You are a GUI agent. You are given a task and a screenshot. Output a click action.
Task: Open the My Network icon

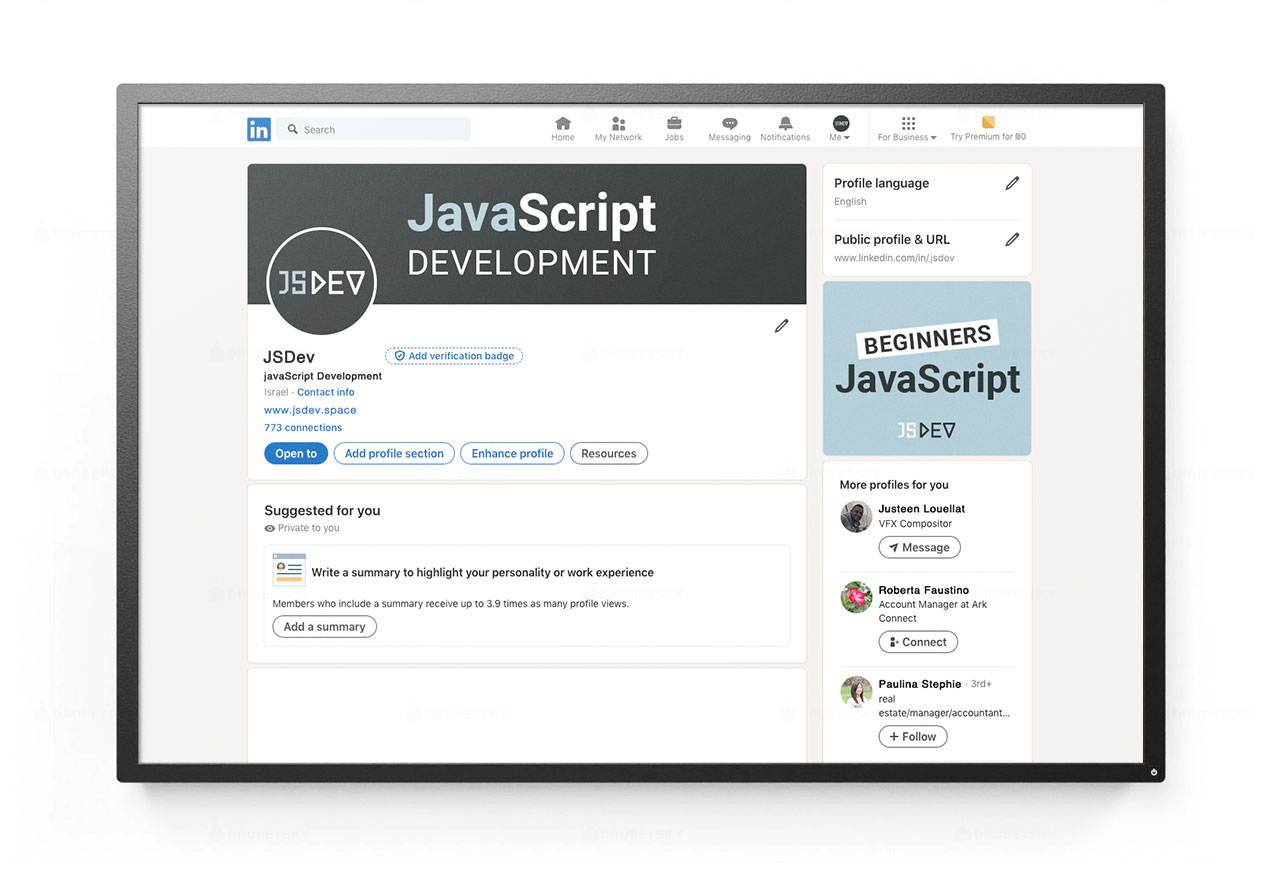pos(618,124)
